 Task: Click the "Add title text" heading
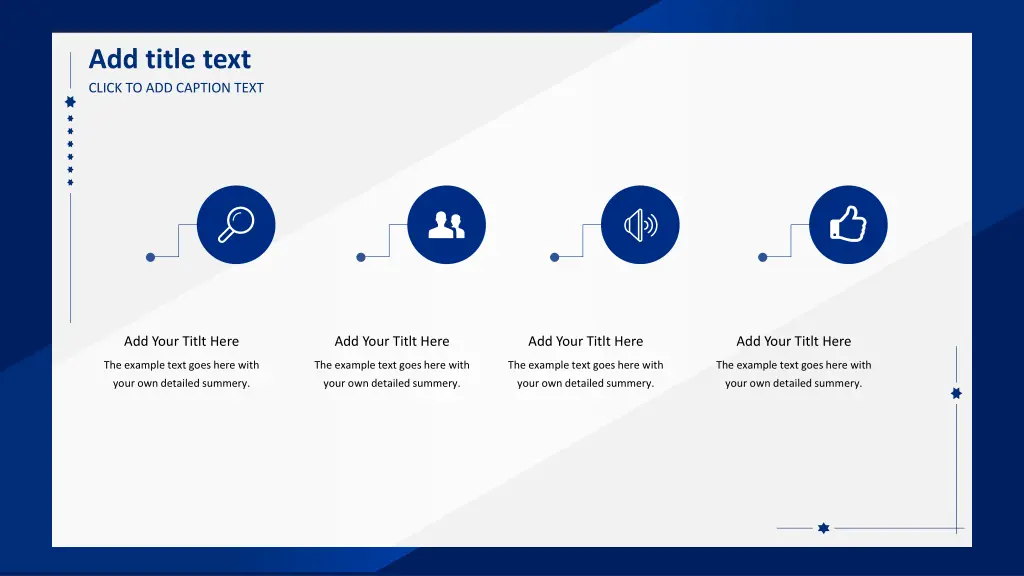(x=170, y=60)
